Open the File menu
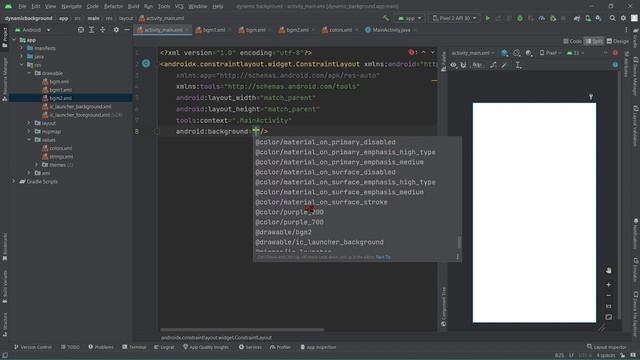The height and width of the screenshot is (360, 640). (22, 7)
